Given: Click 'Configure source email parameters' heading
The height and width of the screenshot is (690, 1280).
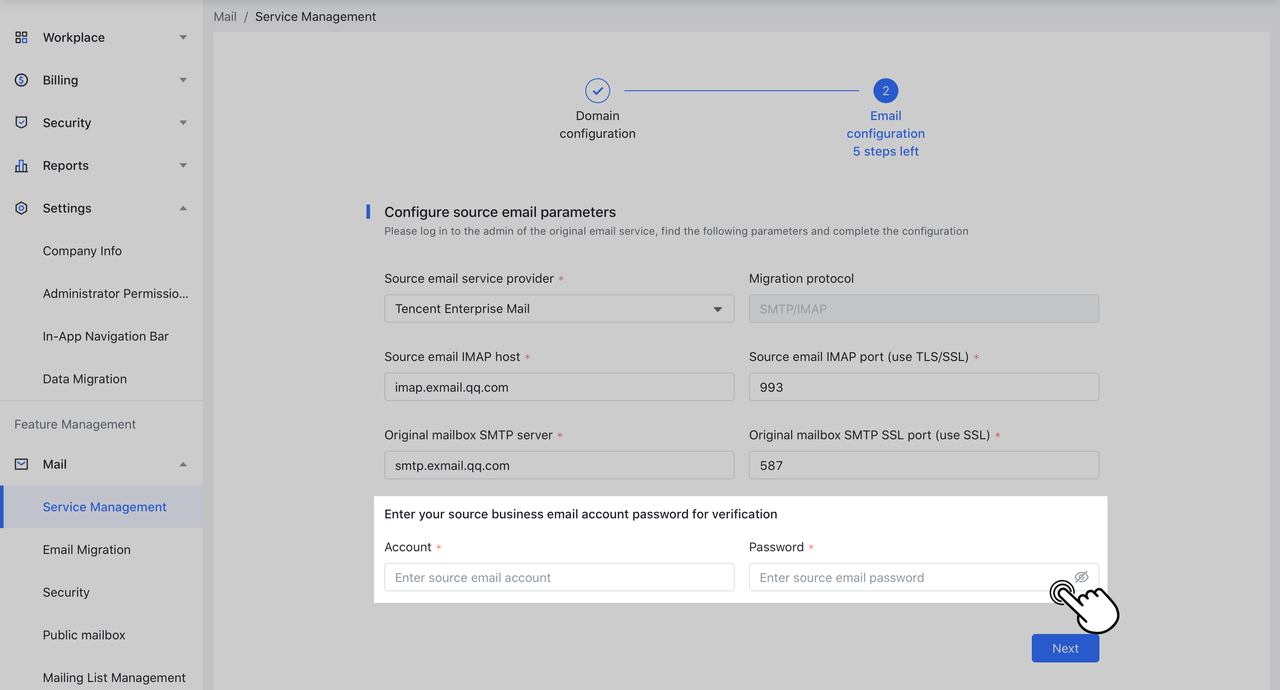Looking at the screenshot, I should click(500, 212).
